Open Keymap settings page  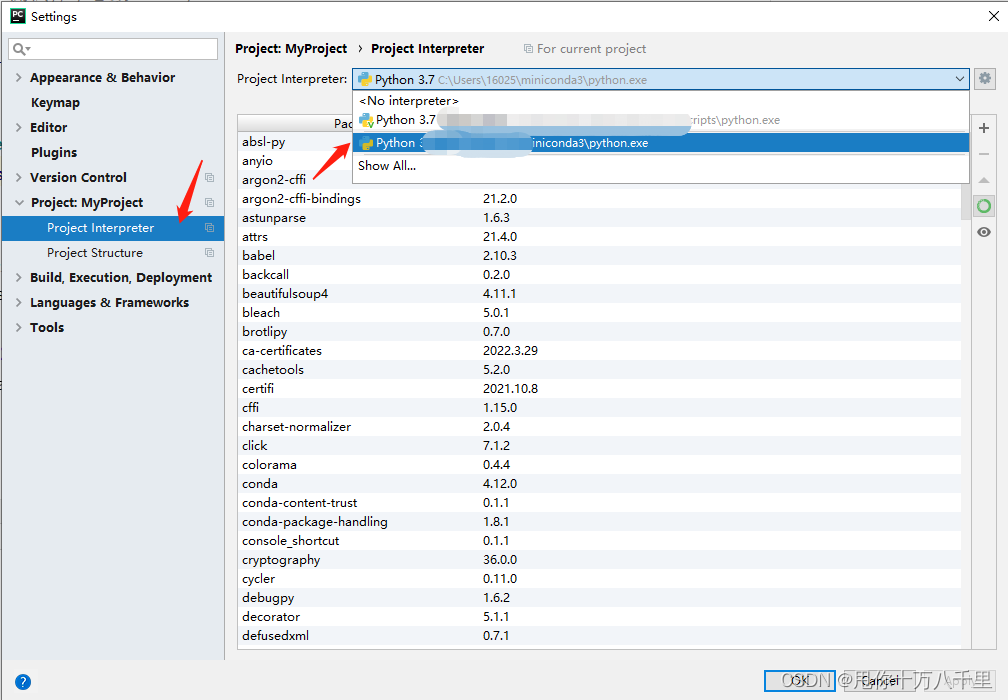pyautogui.click(x=55, y=103)
